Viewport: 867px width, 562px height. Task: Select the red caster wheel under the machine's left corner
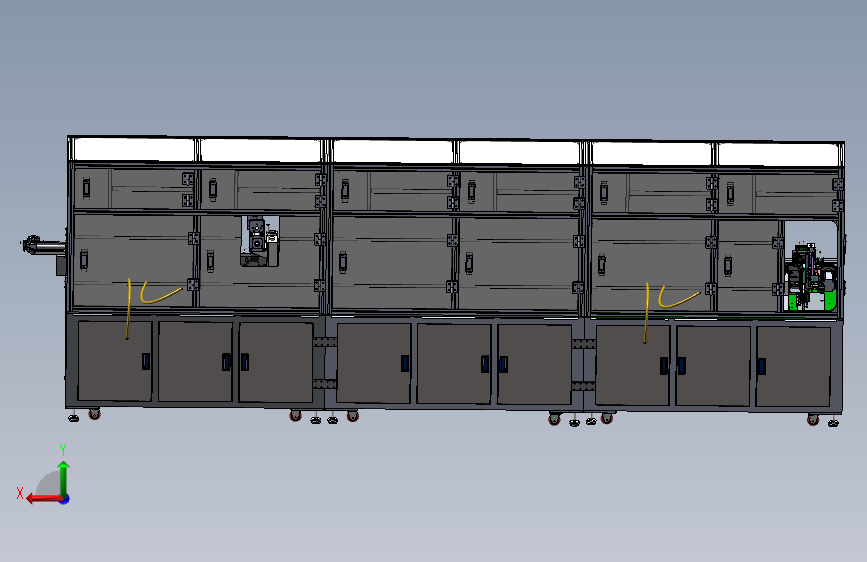click(95, 414)
